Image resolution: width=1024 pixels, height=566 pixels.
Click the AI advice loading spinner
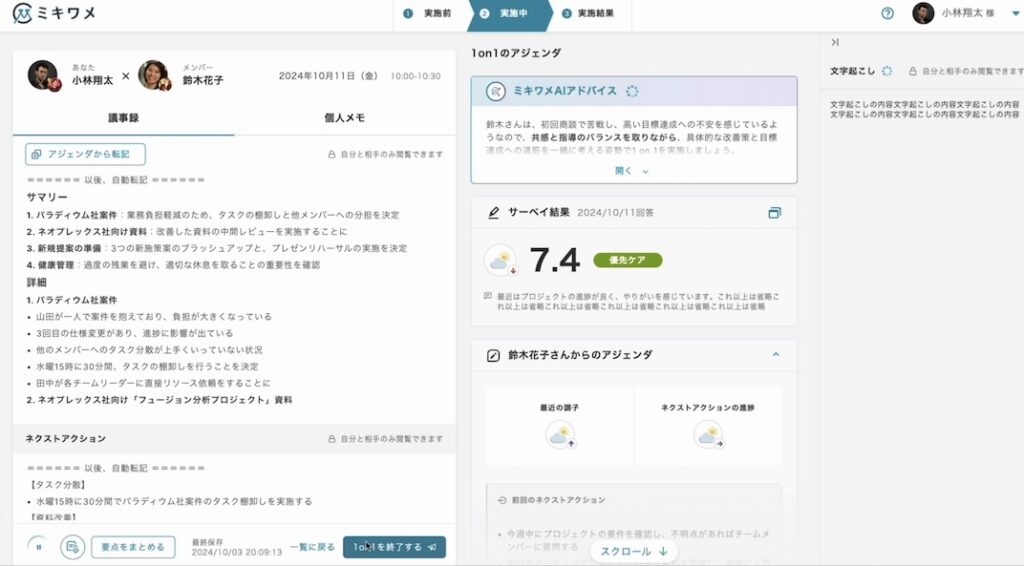[x=632, y=91]
